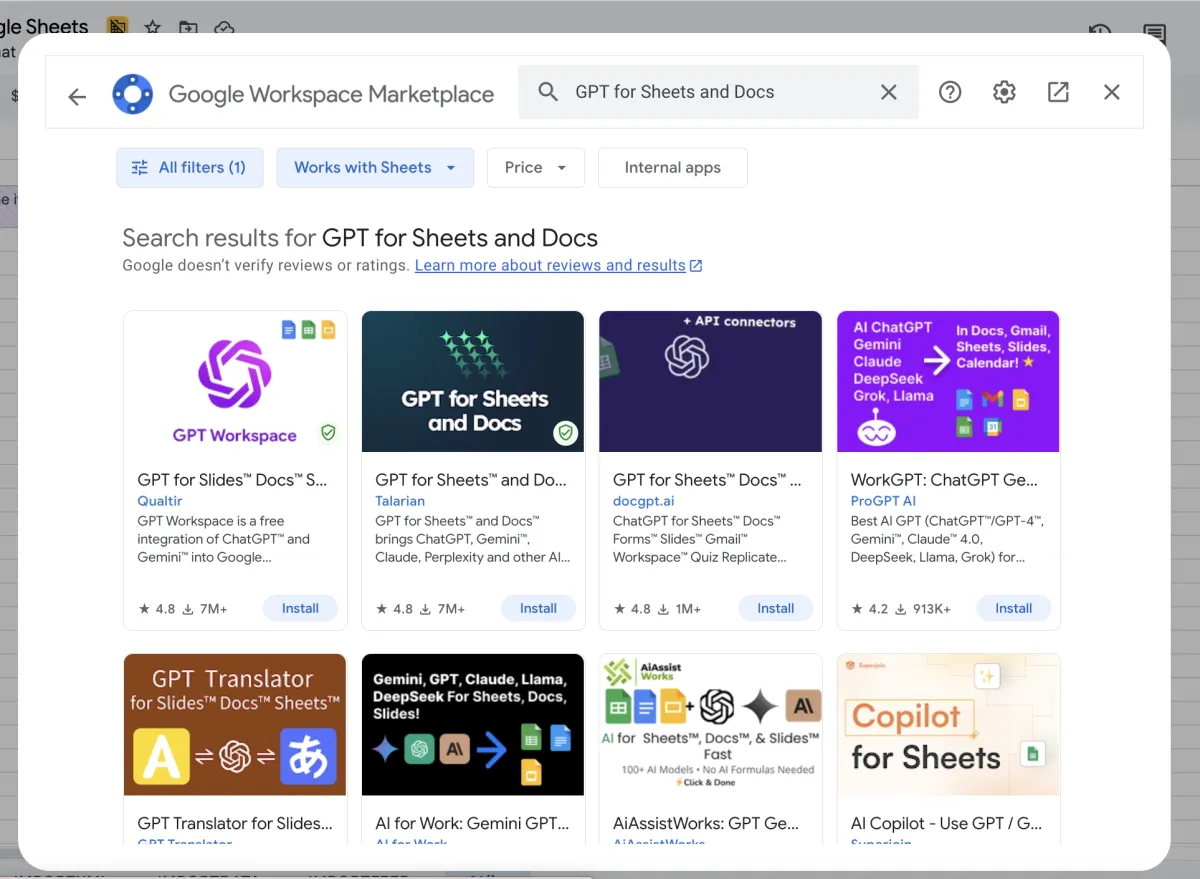Screen dimensions: 1200x879
Task: Click the cloud save status icon in Sheets
Action: (x=224, y=27)
